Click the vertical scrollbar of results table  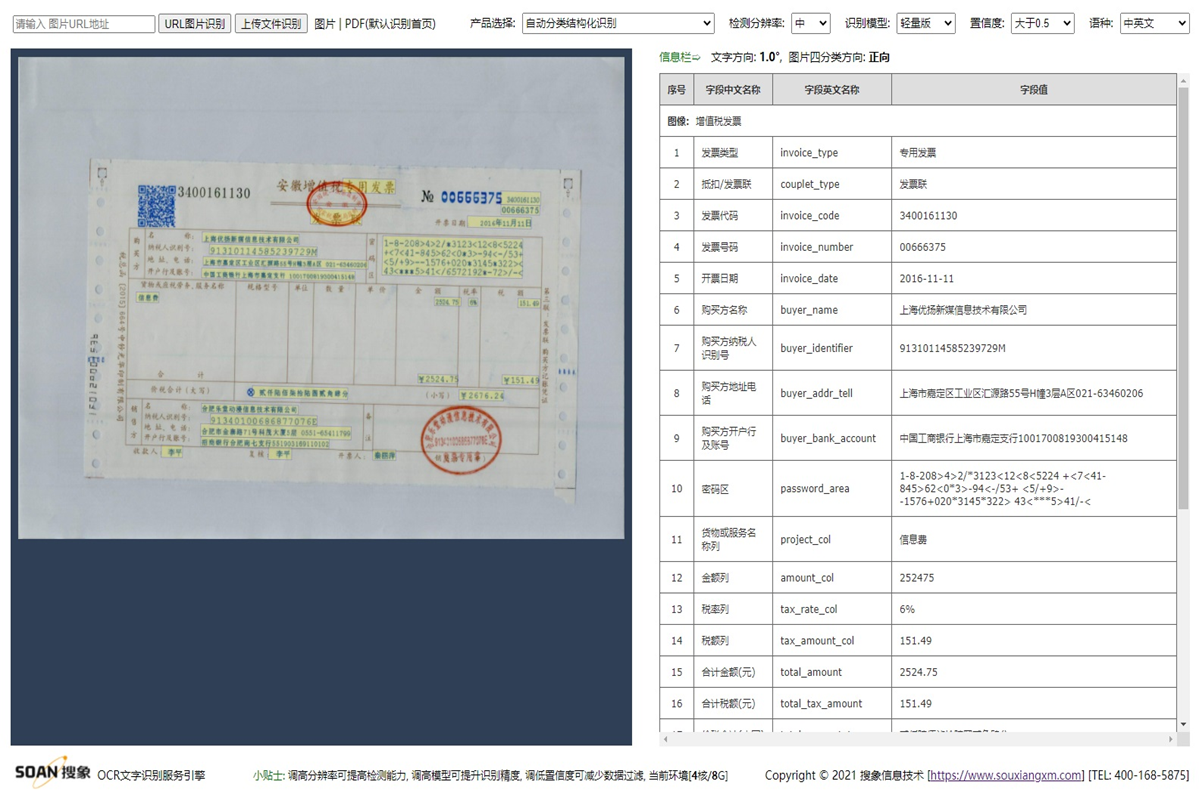pos(1183,300)
